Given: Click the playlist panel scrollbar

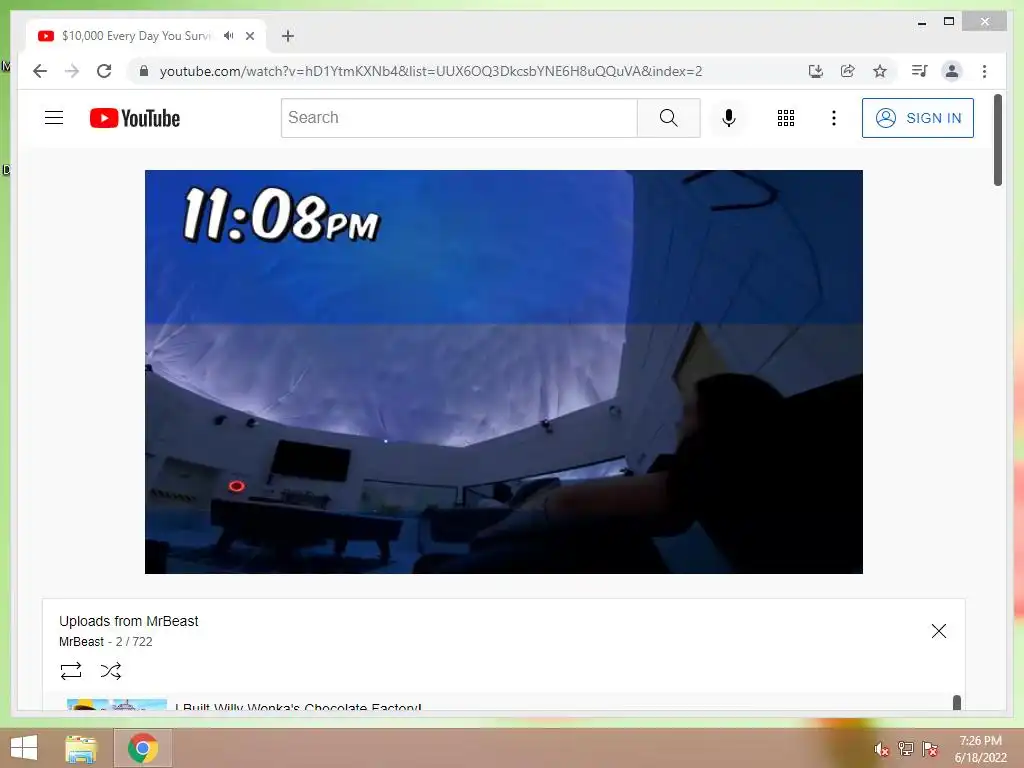Looking at the screenshot, I should (x=957, y=703).
